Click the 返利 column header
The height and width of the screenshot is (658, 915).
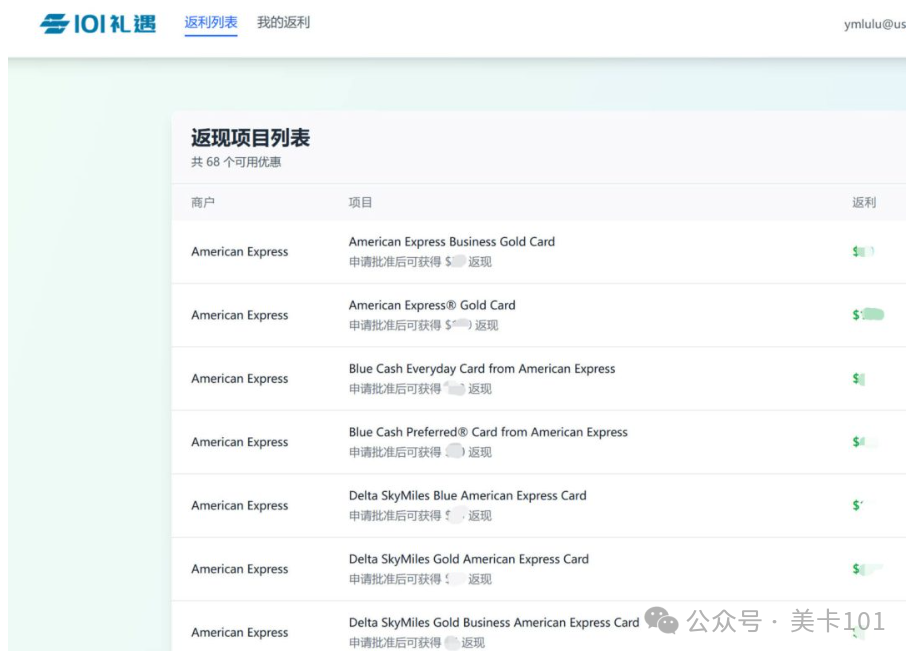(864, 202)
